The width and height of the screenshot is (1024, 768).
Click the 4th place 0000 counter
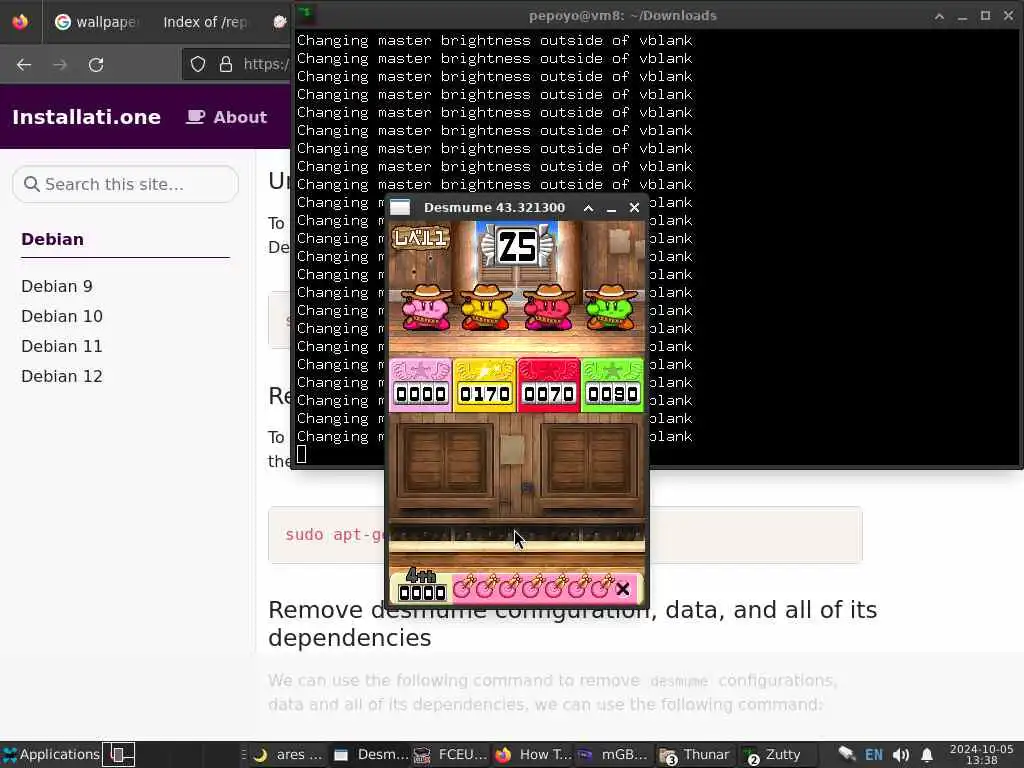[x=422, y=592]
